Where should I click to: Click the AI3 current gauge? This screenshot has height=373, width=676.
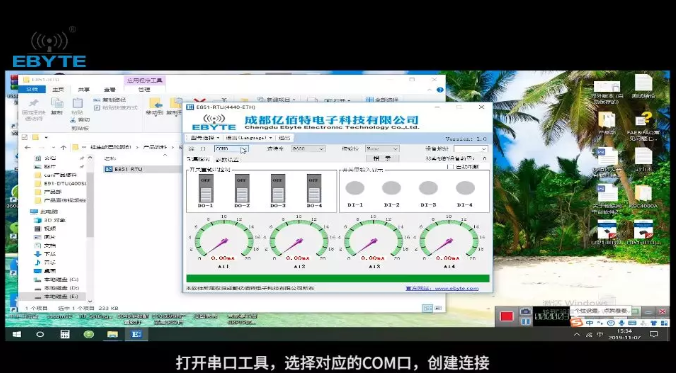click(374, 239)
